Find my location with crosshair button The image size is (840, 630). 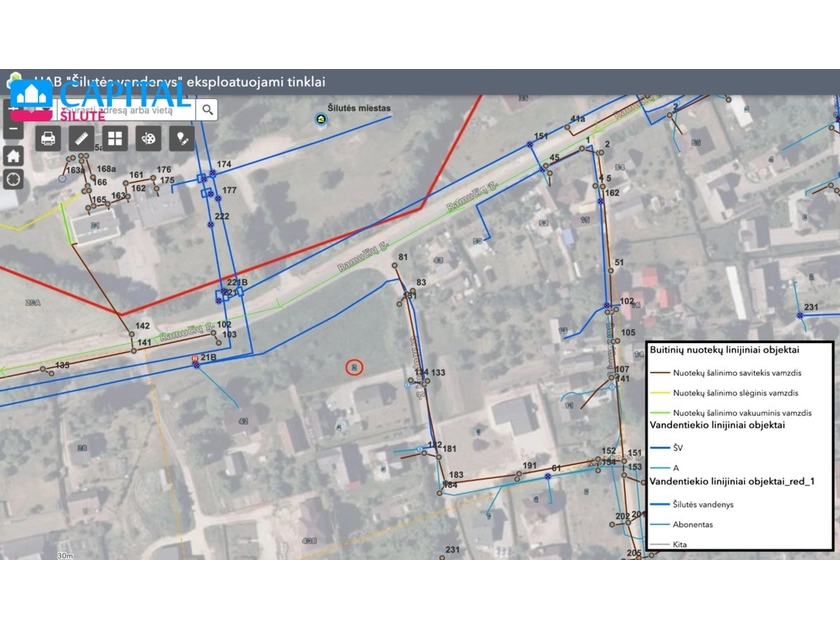click(13, 179)
